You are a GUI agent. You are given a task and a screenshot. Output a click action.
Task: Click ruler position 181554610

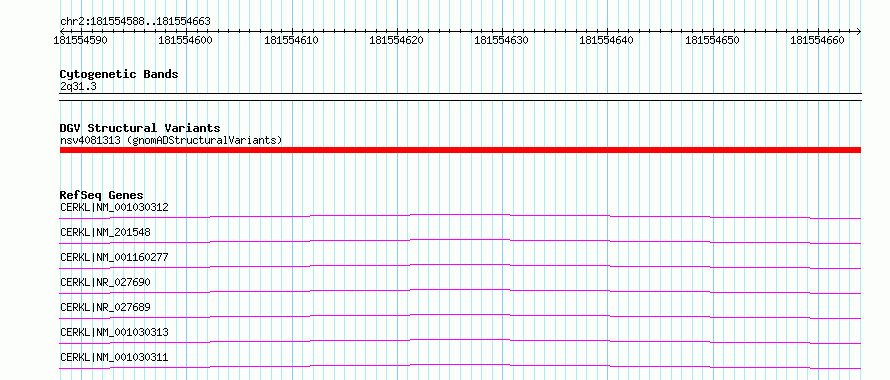291,40
